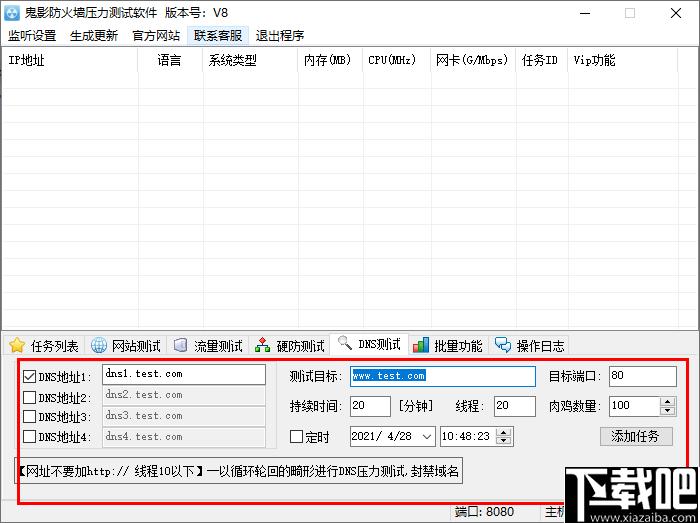Click the bar chart icon of 批量功能 tab
Viewport: 700px width, 523px height.
(x=421, y=345)
